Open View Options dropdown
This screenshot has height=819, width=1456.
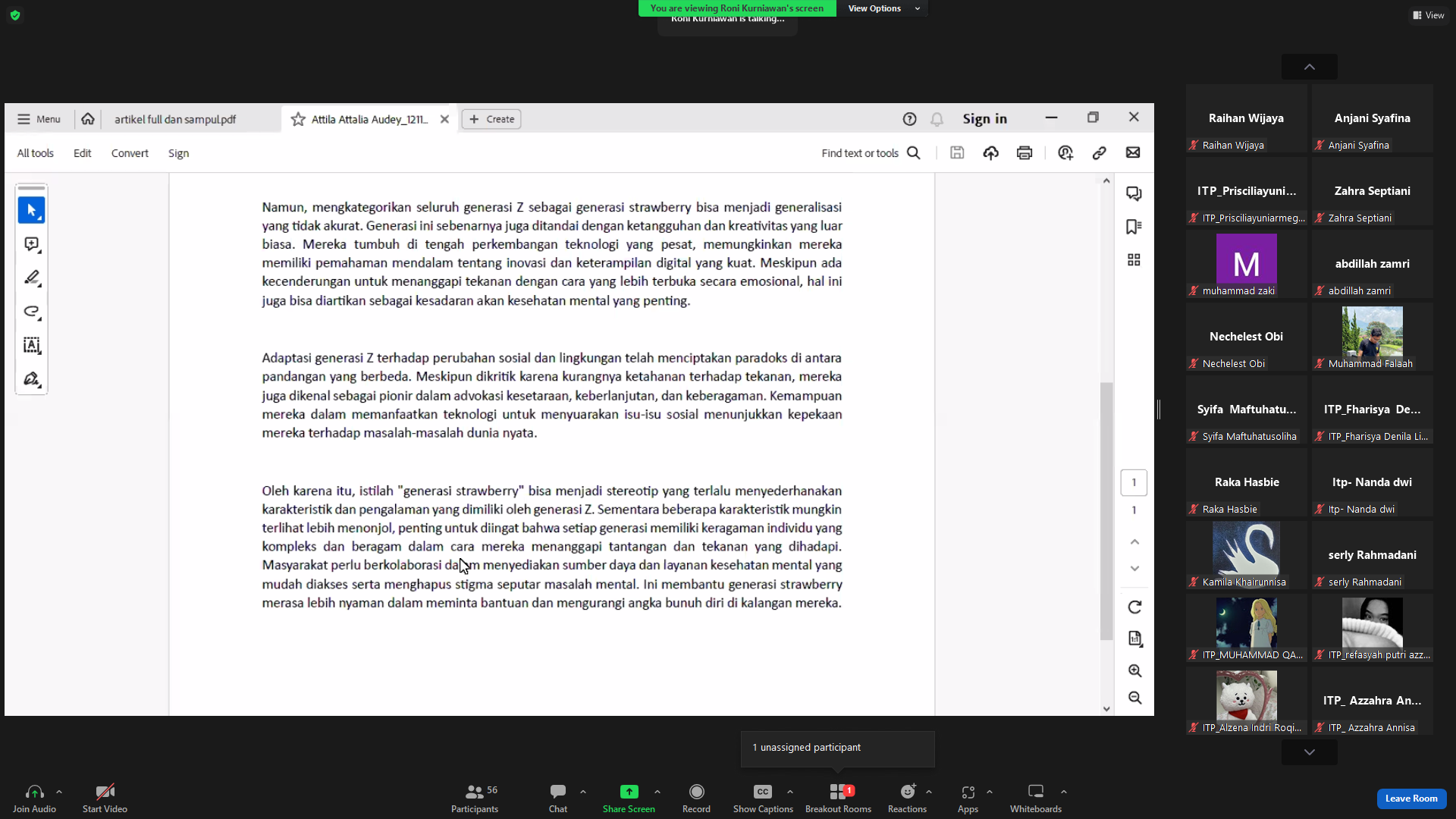(883, 8)
